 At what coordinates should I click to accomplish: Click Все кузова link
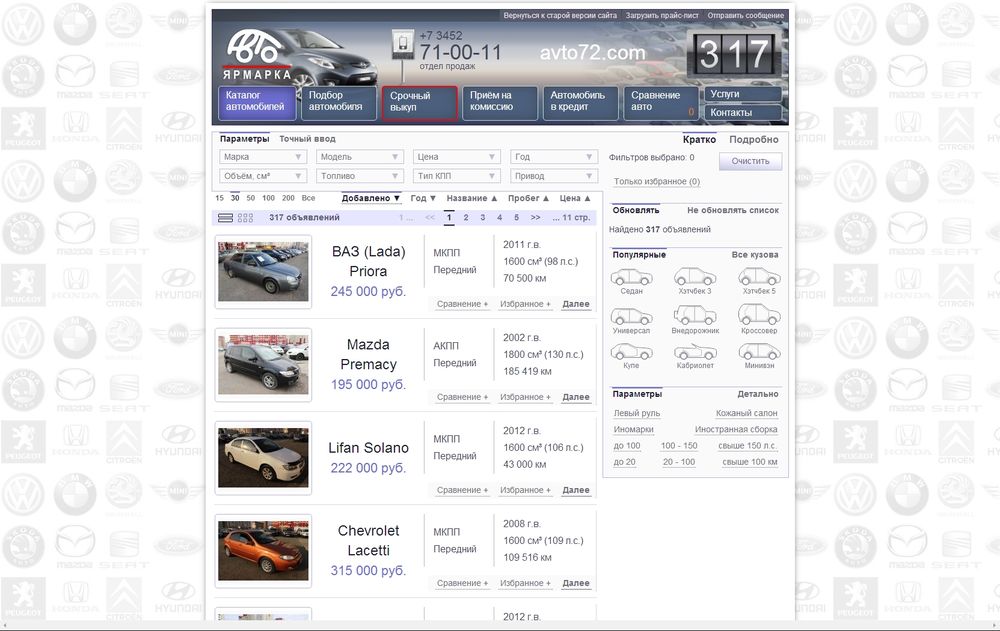755,255
